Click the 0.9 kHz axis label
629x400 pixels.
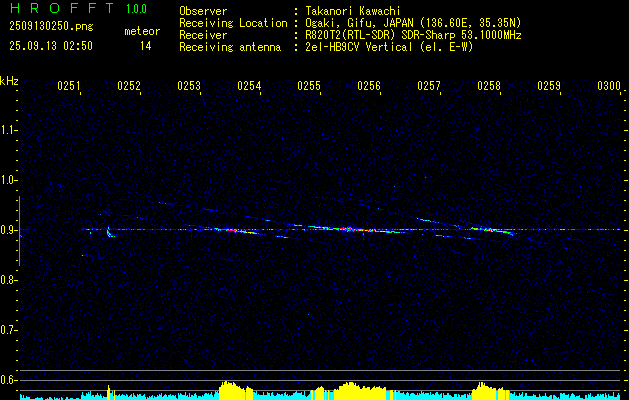tap(8, 230)
